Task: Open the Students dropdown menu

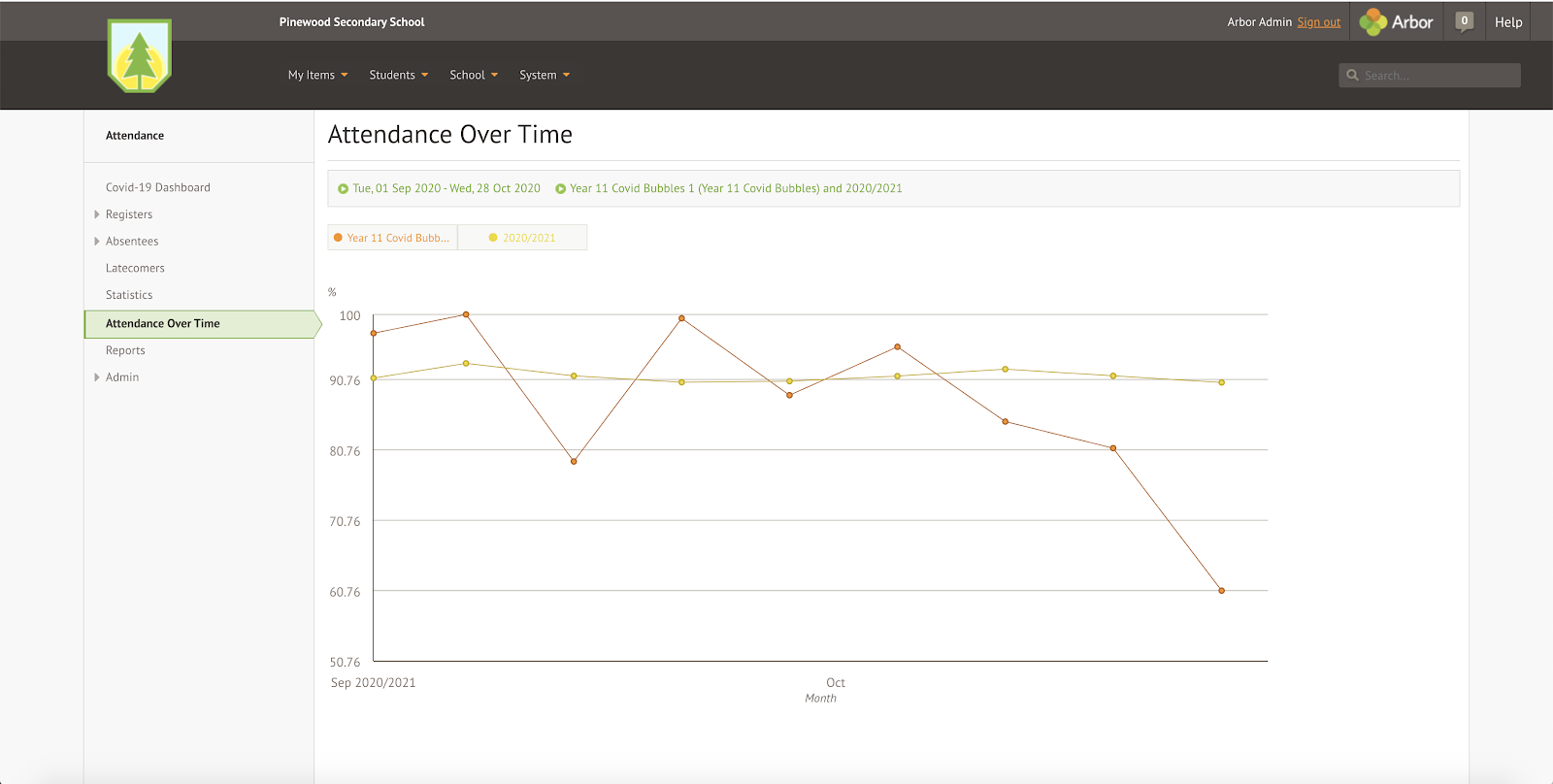Action: [398, 75]
